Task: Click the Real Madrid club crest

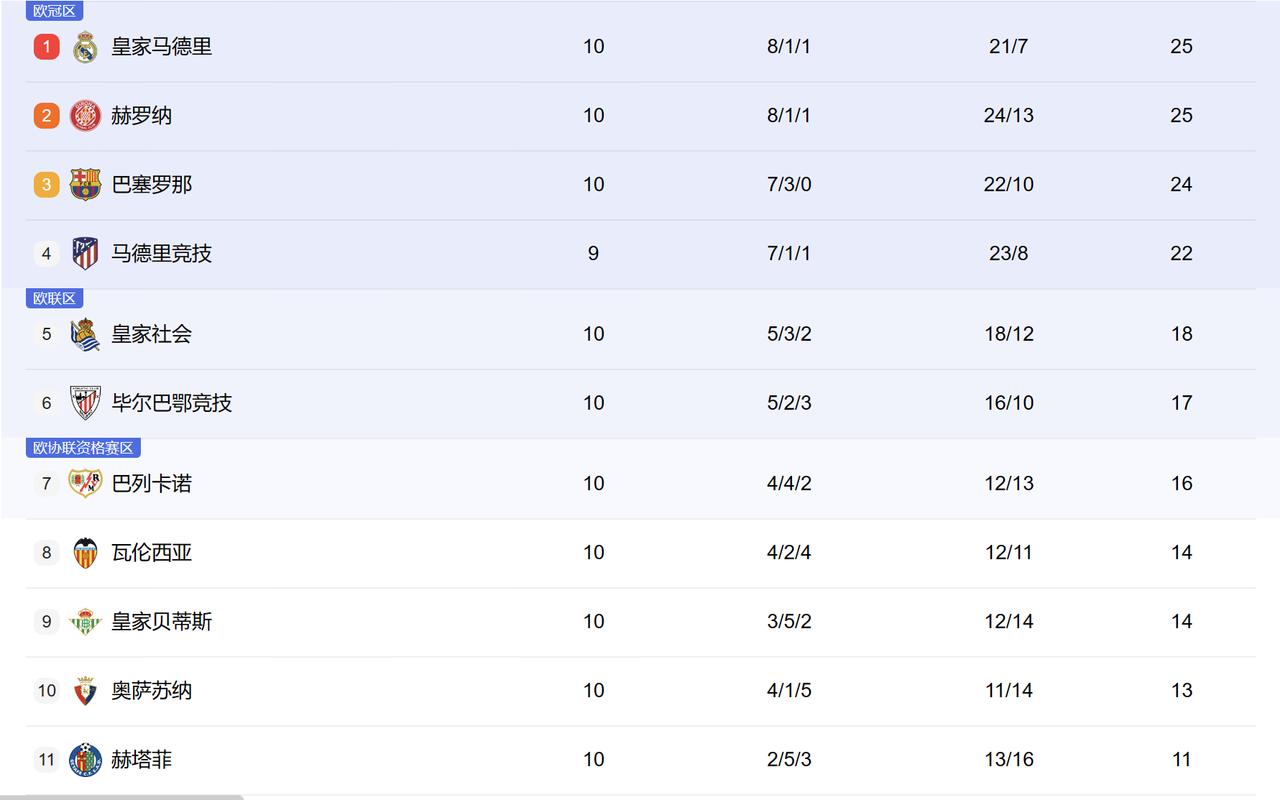Action: coord(85,47)
